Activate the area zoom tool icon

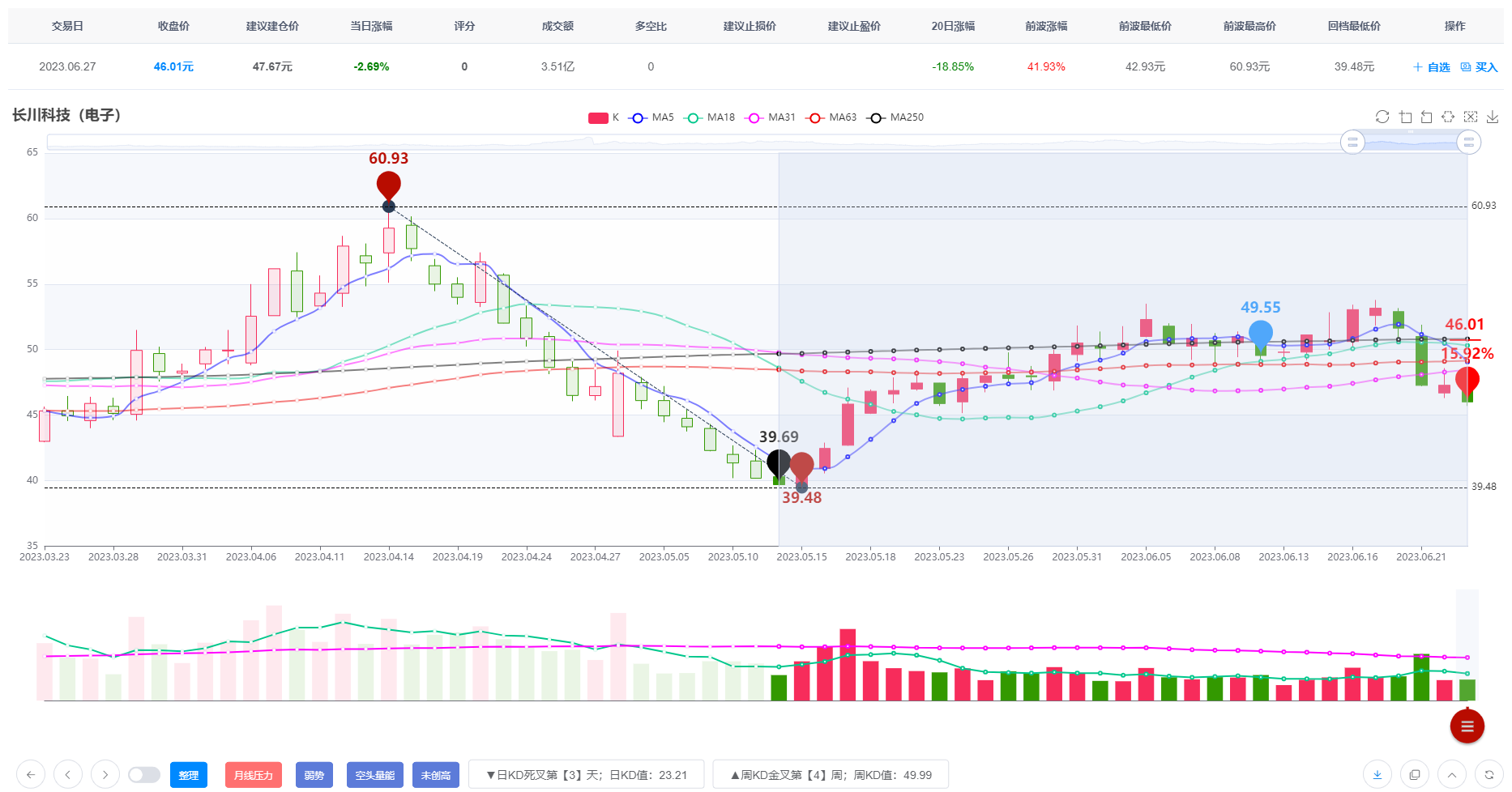pyautogui.click(x=1405, y=117)
